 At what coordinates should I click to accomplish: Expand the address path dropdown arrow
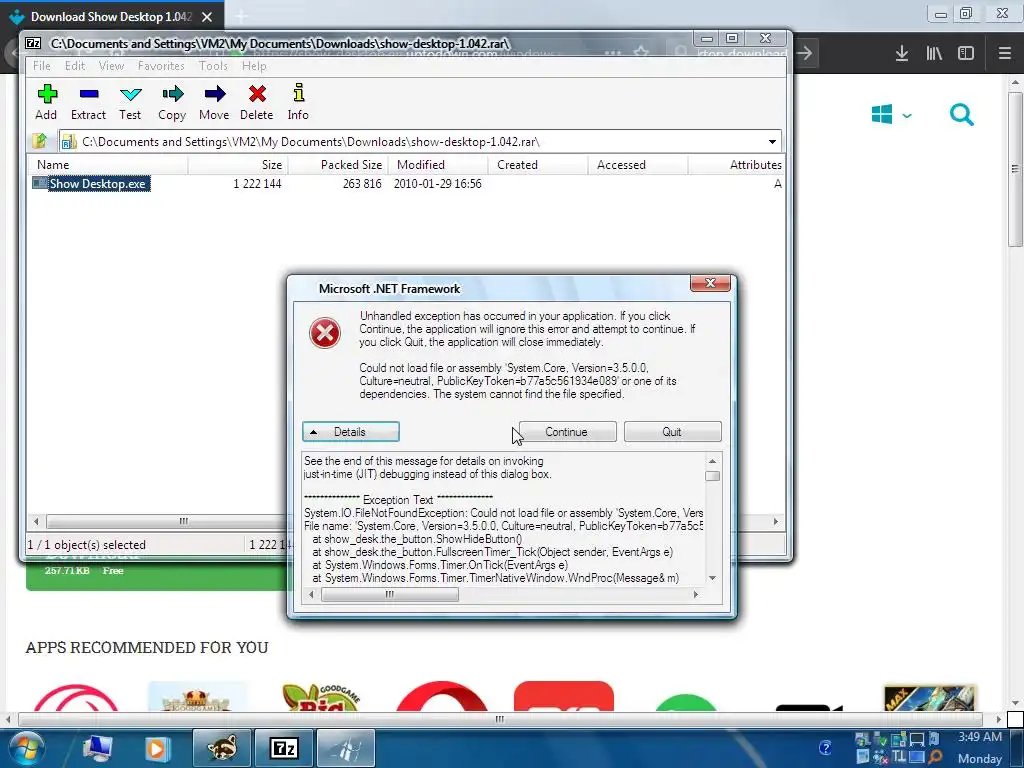[772, 142]
